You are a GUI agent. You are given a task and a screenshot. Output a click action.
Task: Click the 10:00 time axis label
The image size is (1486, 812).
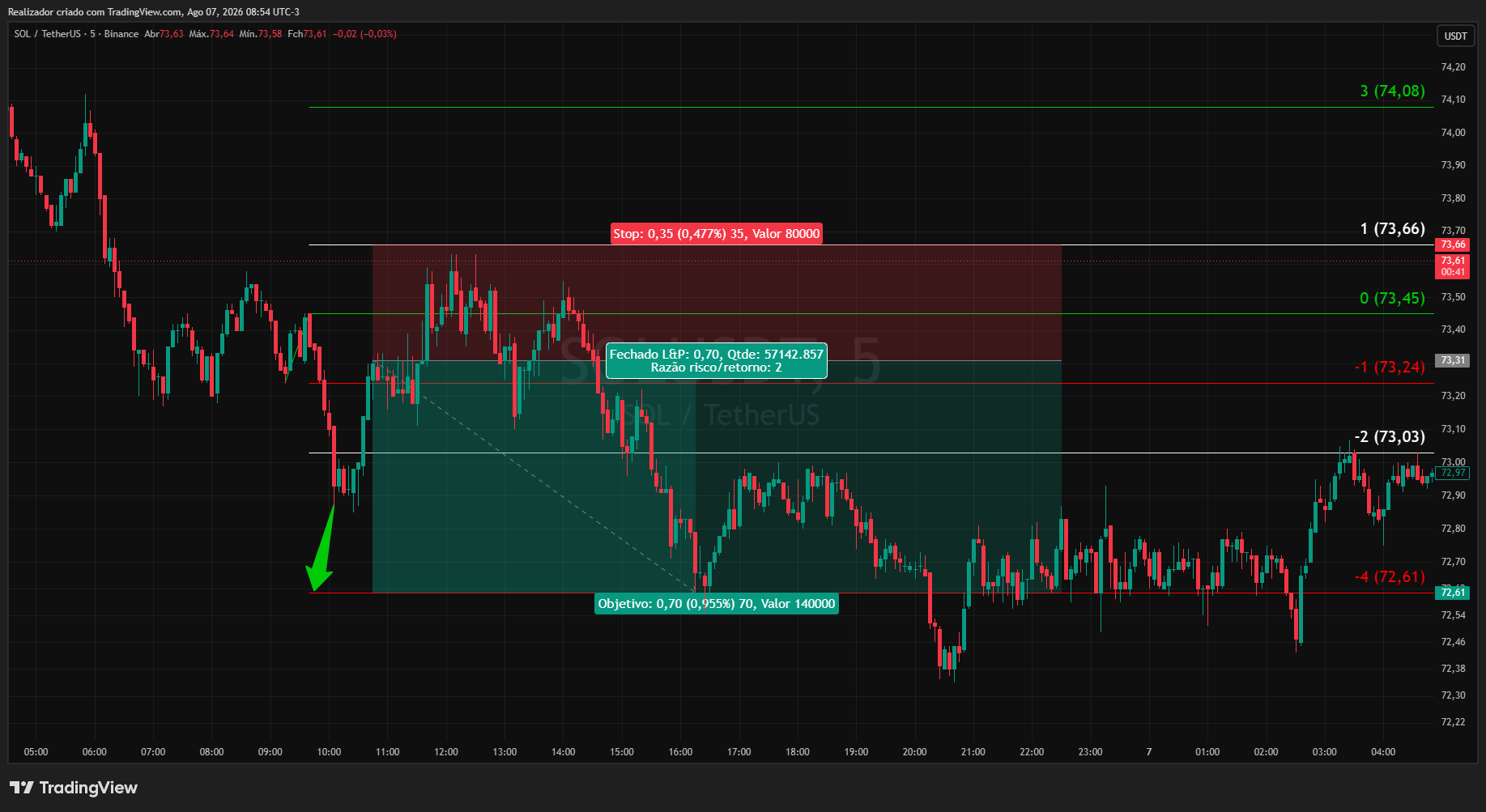329,752
